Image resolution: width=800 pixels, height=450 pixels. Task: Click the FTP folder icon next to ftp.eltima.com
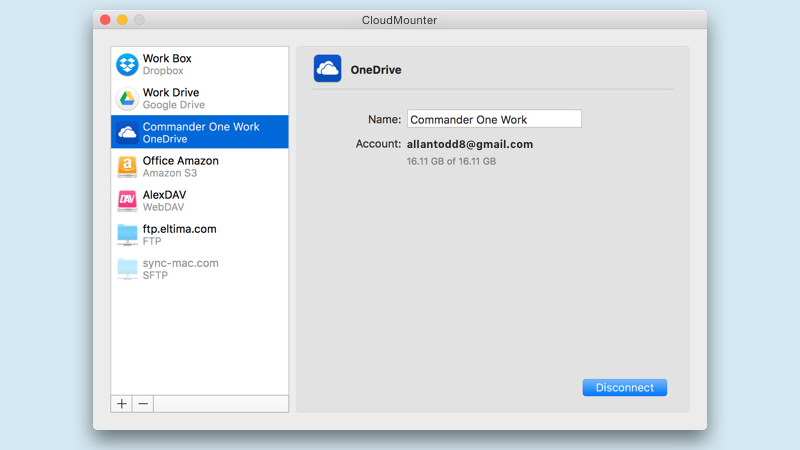127,235
